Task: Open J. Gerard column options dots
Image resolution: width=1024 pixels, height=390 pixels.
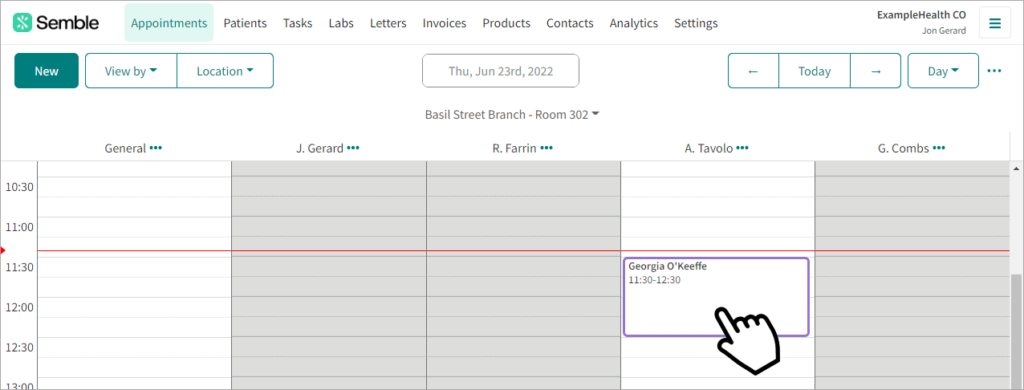Action: [x=353, y=148]
